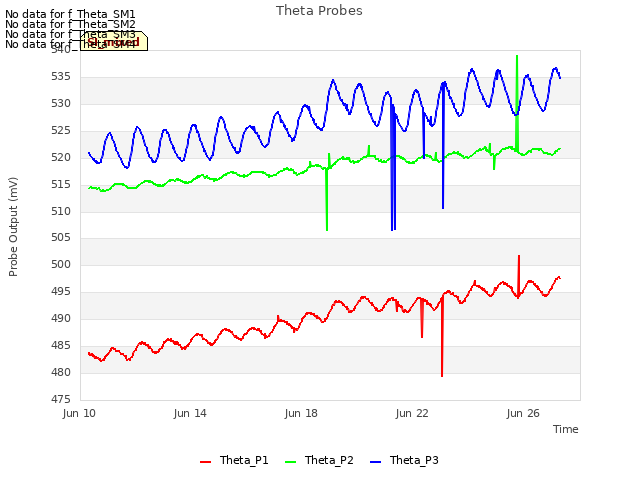640x480 pixels.
Task: Select the Theta_P3 legend label
Action: click(414, 460)
